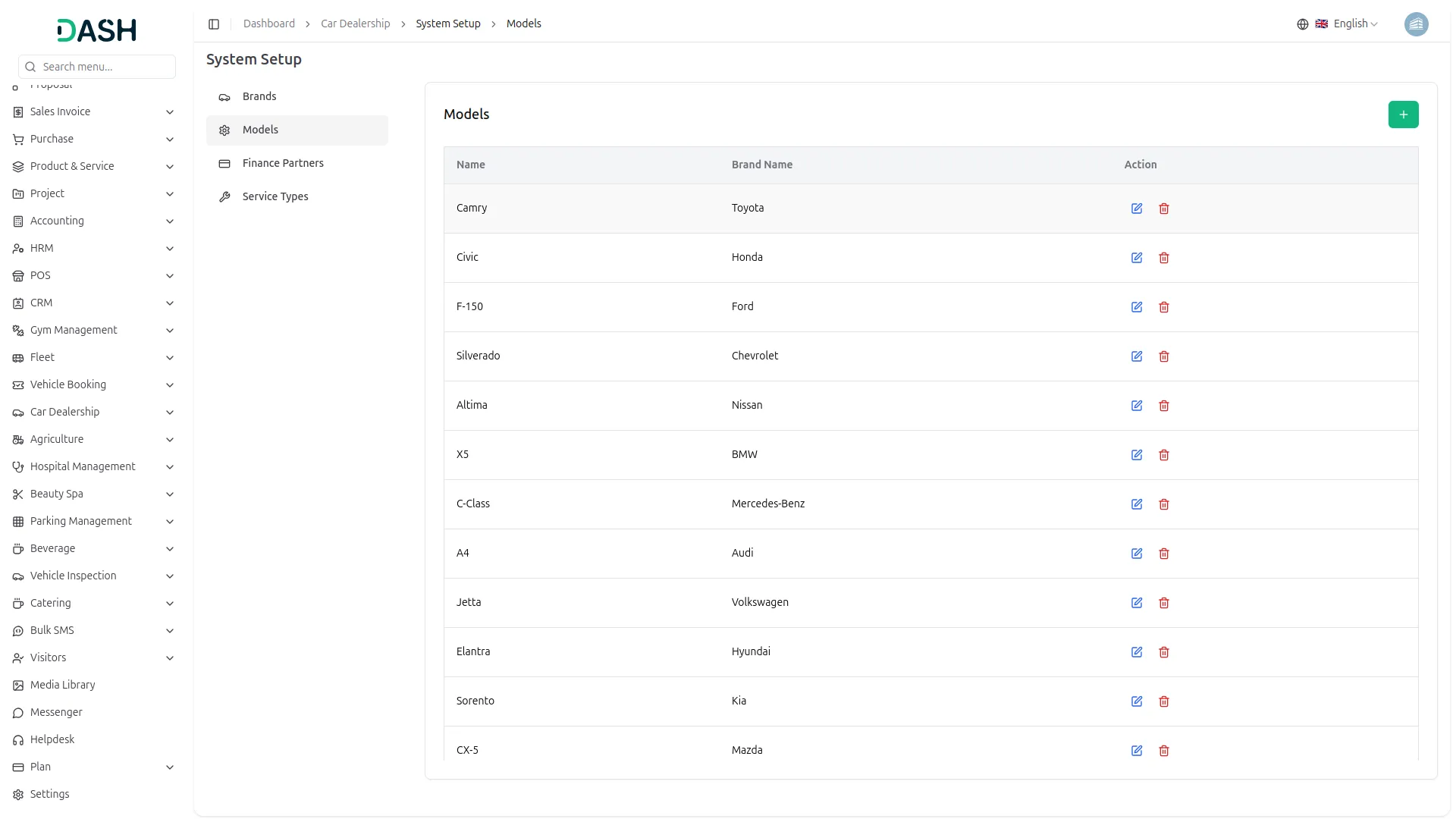Open the Helpdesk sidebar link
Screen dimensions: 1456x819
(52, 739)
